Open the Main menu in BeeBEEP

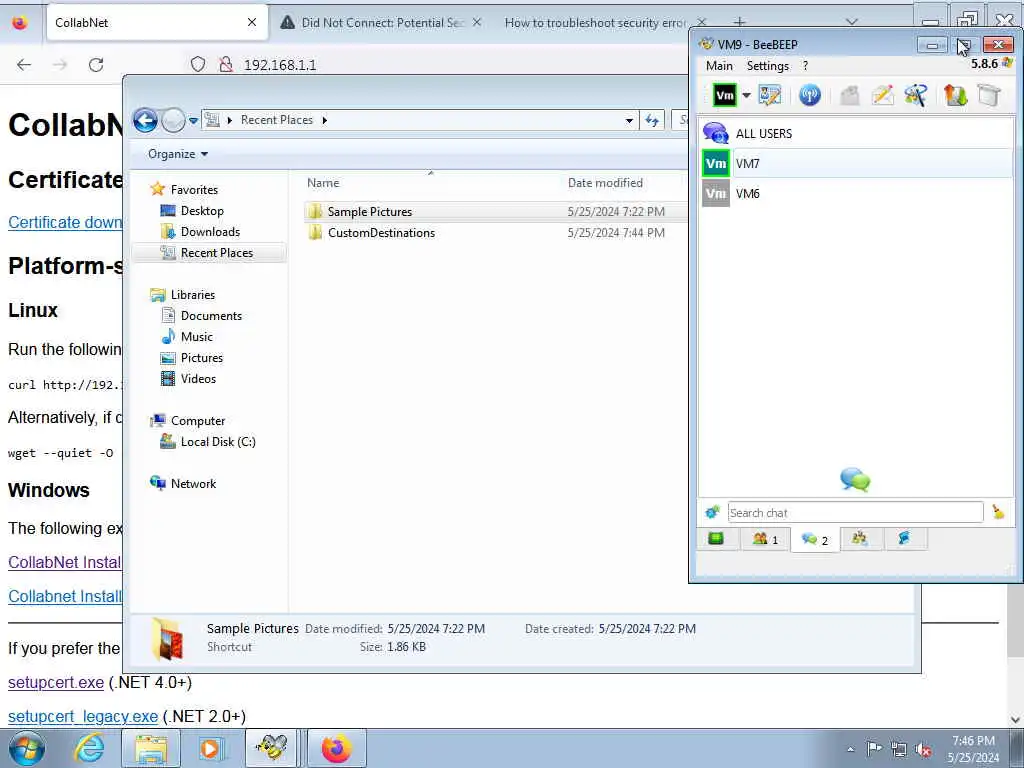[x=719, y=65]
